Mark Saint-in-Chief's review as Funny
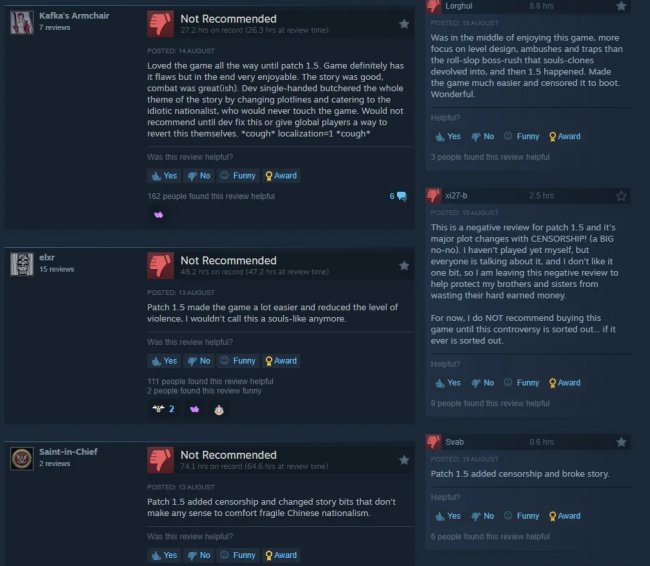Image resolution: width=650 pixels, height=566 pixels. point(238,555)
